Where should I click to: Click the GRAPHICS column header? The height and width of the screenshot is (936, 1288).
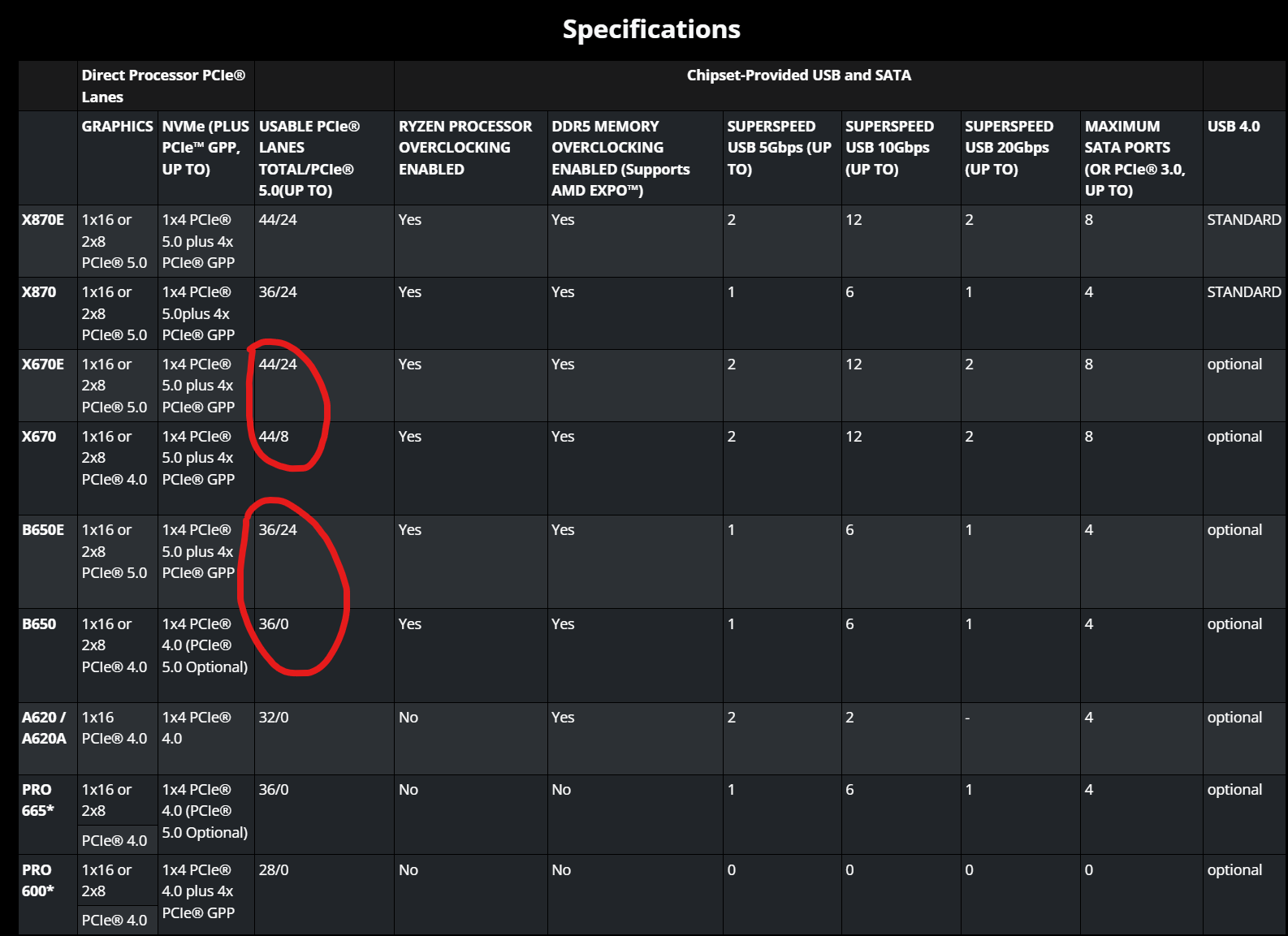tap(117, 127)
